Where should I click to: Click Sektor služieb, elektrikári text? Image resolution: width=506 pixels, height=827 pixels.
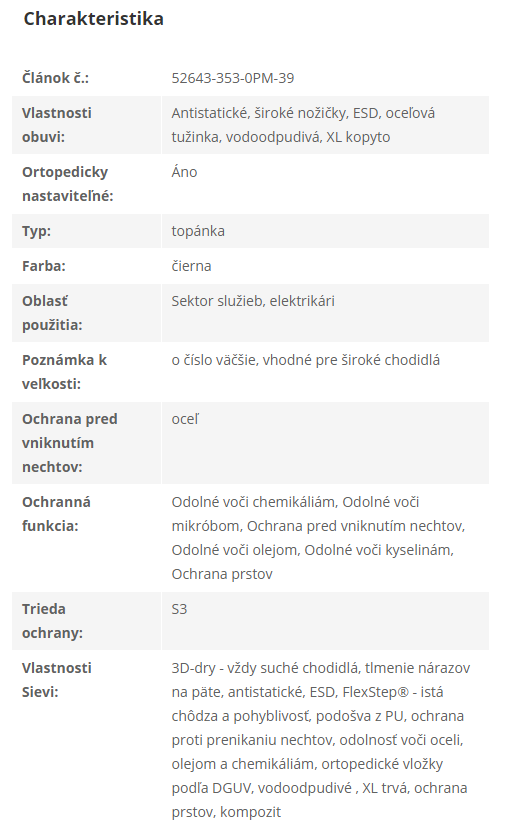pos(253,301)
